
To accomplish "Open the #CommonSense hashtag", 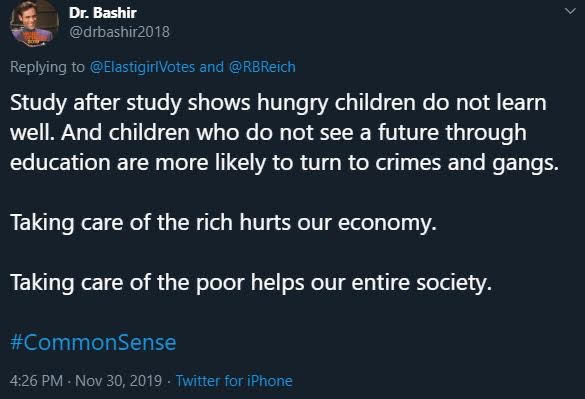I will pyautogui.click(x=93, y=342).
